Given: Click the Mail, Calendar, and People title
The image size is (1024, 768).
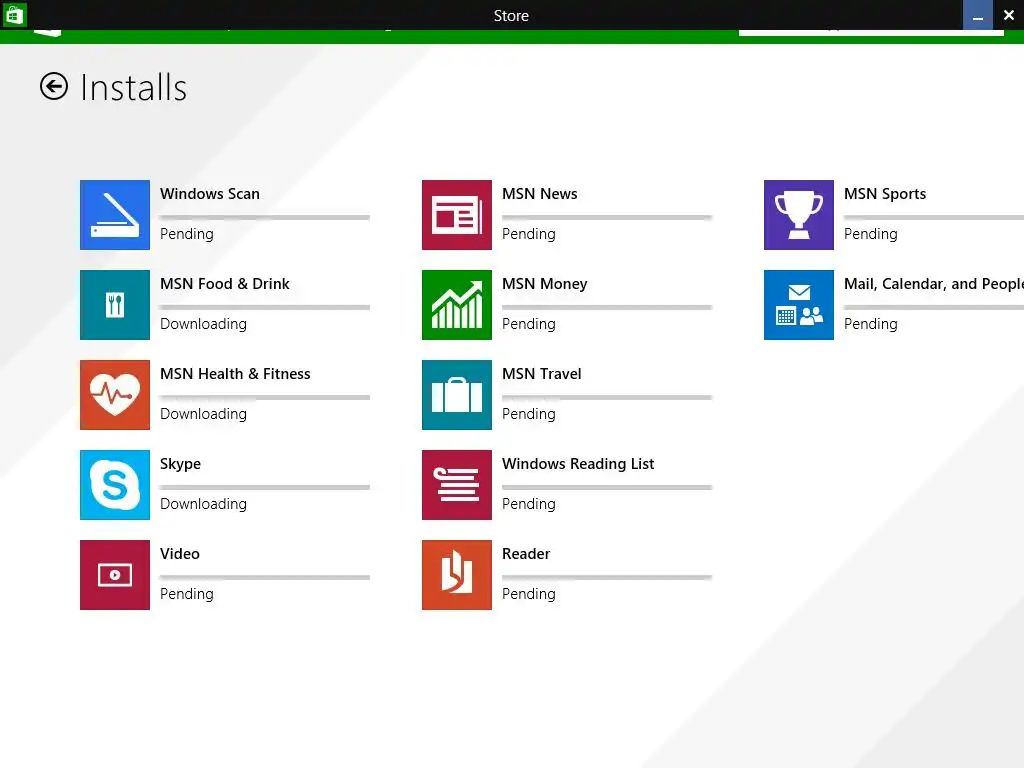Looking at the screenshot, I should point(934,284).
